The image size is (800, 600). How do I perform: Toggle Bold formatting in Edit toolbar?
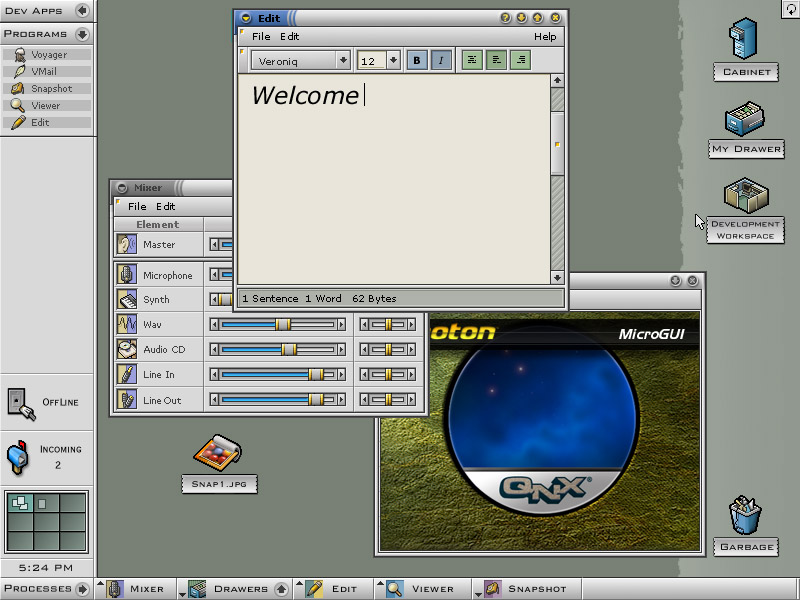point(417,60)
